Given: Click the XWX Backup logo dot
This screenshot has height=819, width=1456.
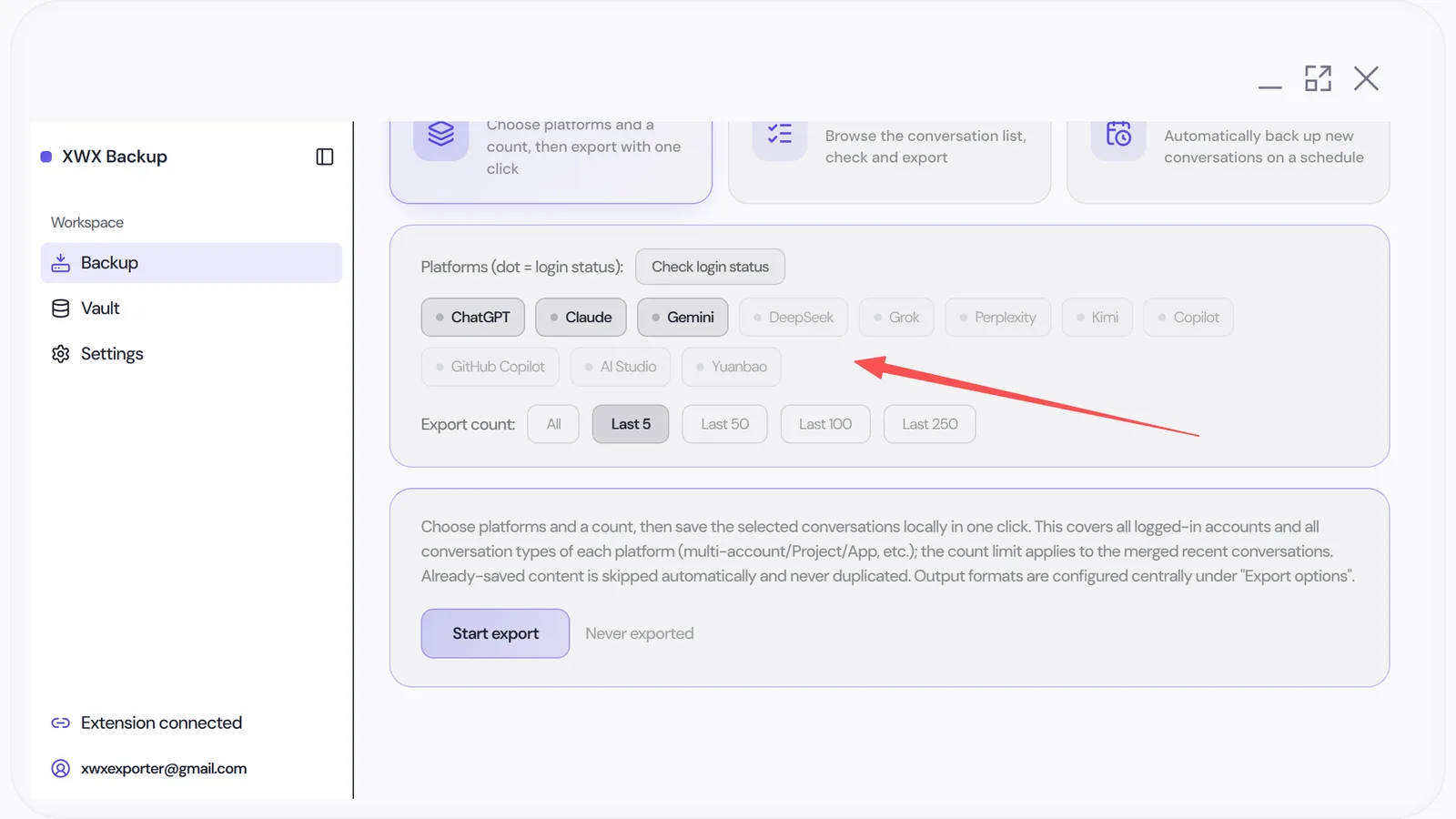Looking at the screenshot, I should tap(46, 157).
